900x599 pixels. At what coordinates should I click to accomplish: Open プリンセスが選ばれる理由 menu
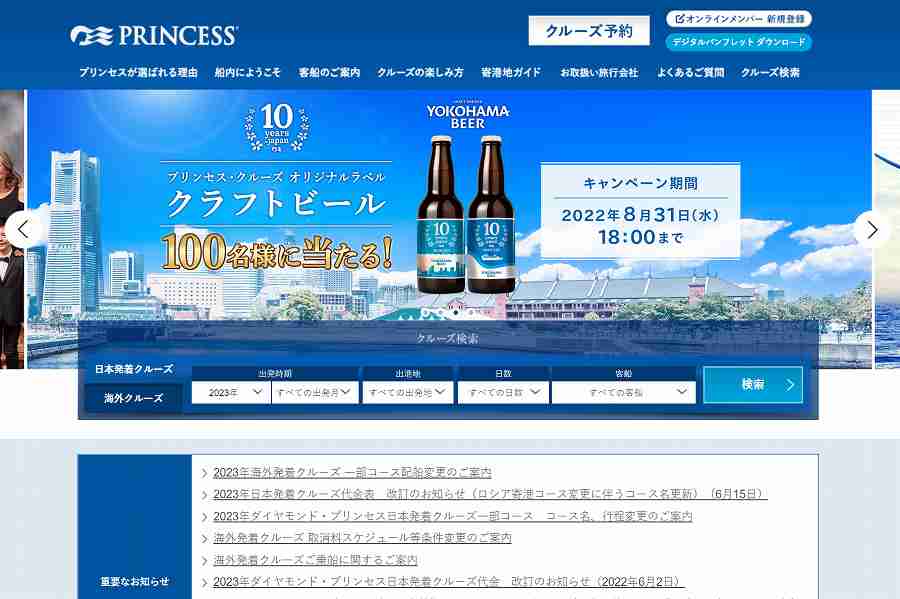coord(138,72)
